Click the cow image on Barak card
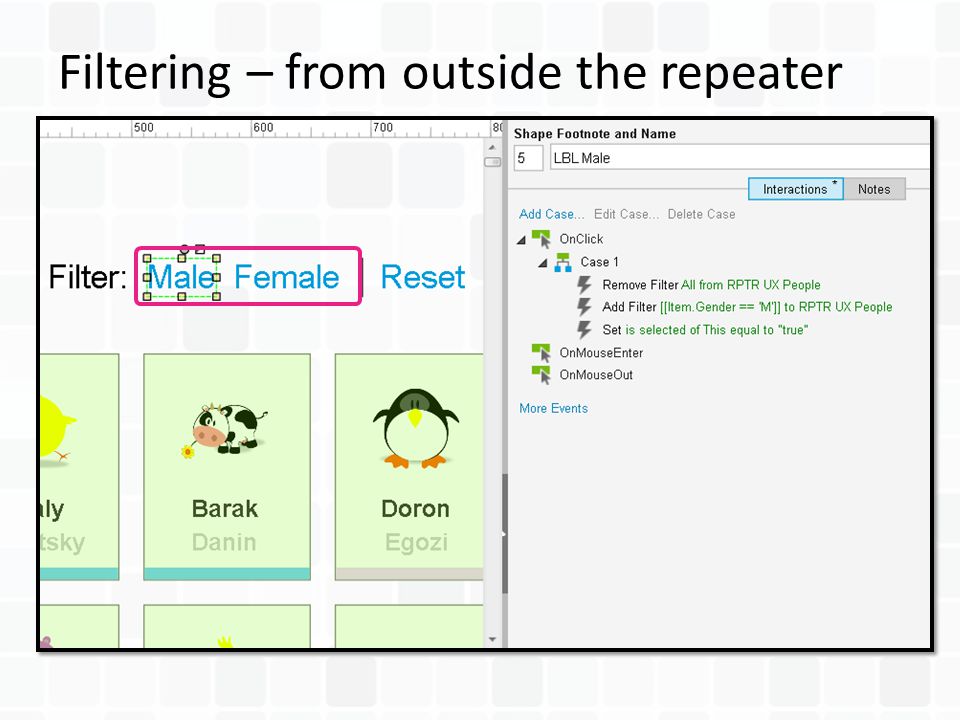The image size is (960, 720). [225, 430]
